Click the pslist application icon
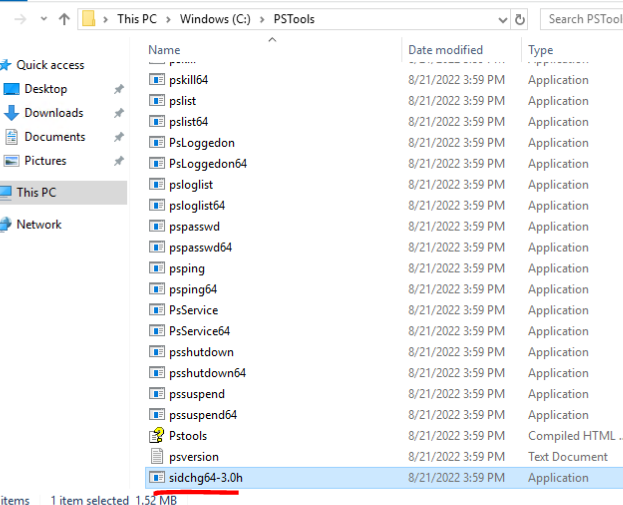623x505 pixels. pyautogui.click(x=157, y=101)
